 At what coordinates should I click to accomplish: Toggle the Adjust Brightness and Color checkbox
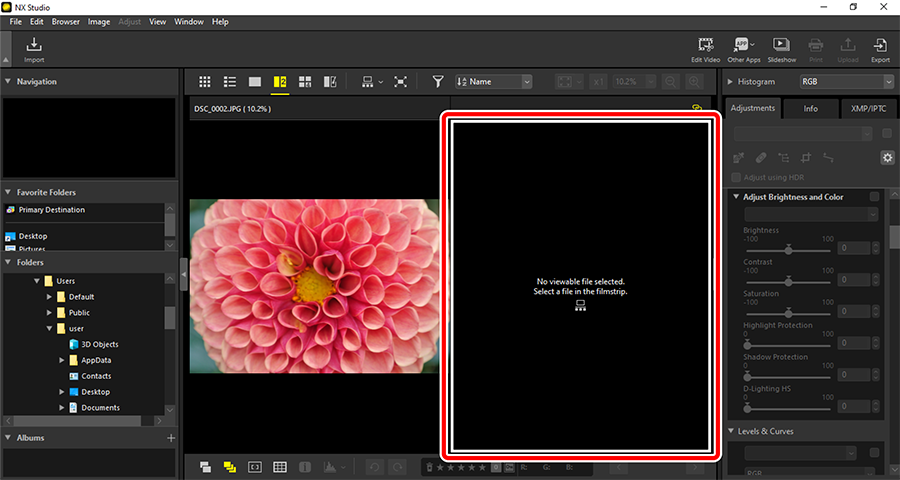tap(875, 197)
